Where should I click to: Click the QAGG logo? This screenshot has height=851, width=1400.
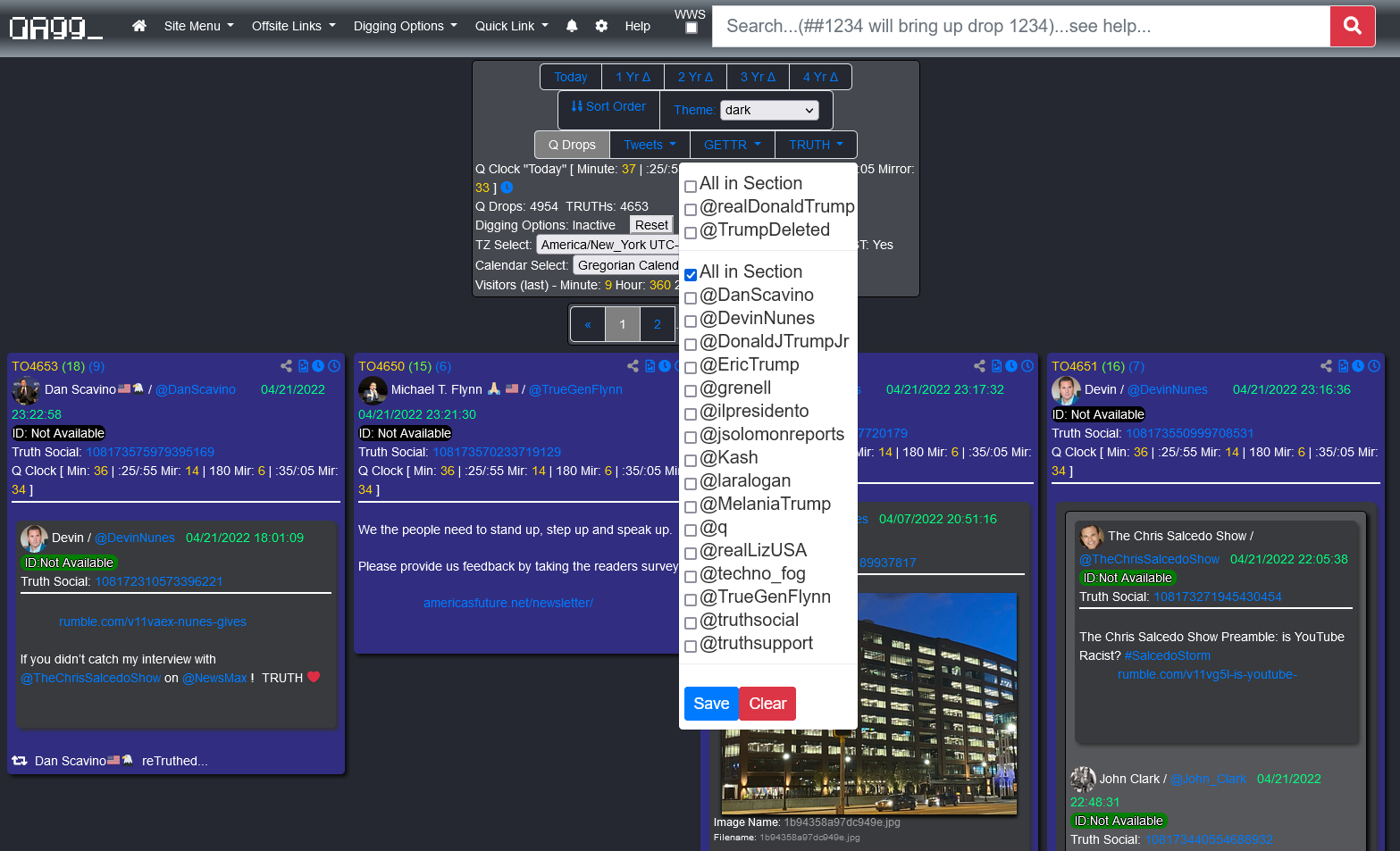coord(55,28)
